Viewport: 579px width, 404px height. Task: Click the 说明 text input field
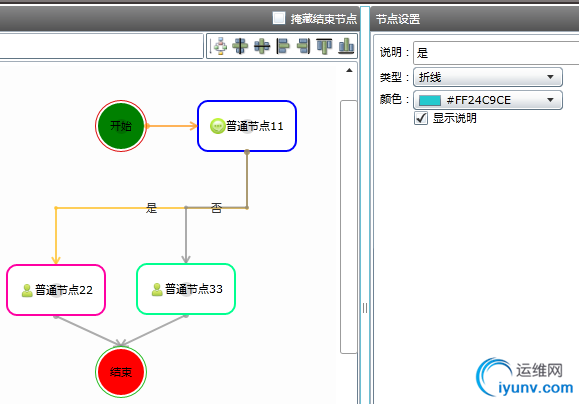pyautogui.click(x=496, y=53)
